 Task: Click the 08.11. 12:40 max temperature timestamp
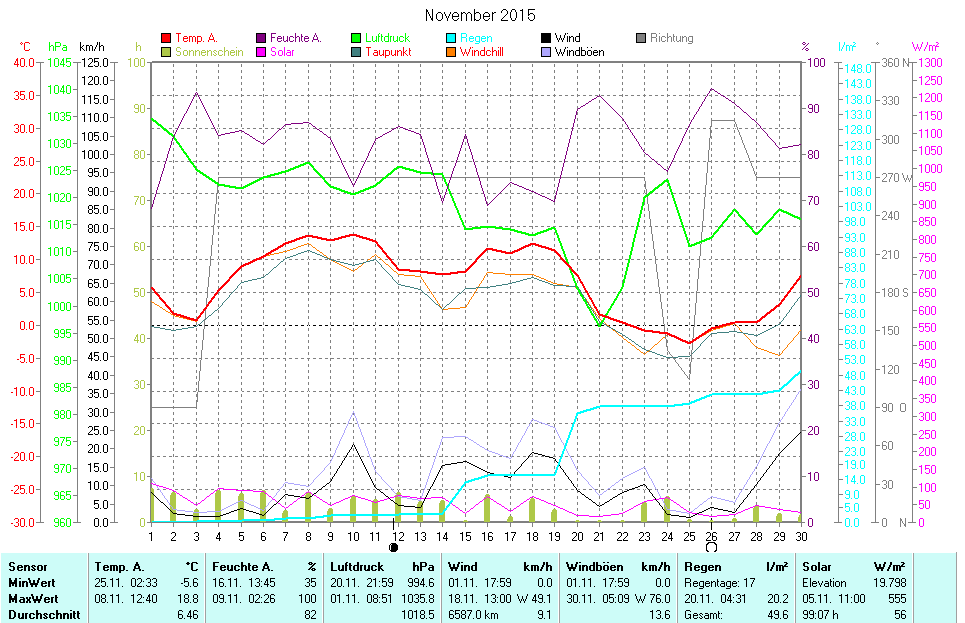coord(126,599)
